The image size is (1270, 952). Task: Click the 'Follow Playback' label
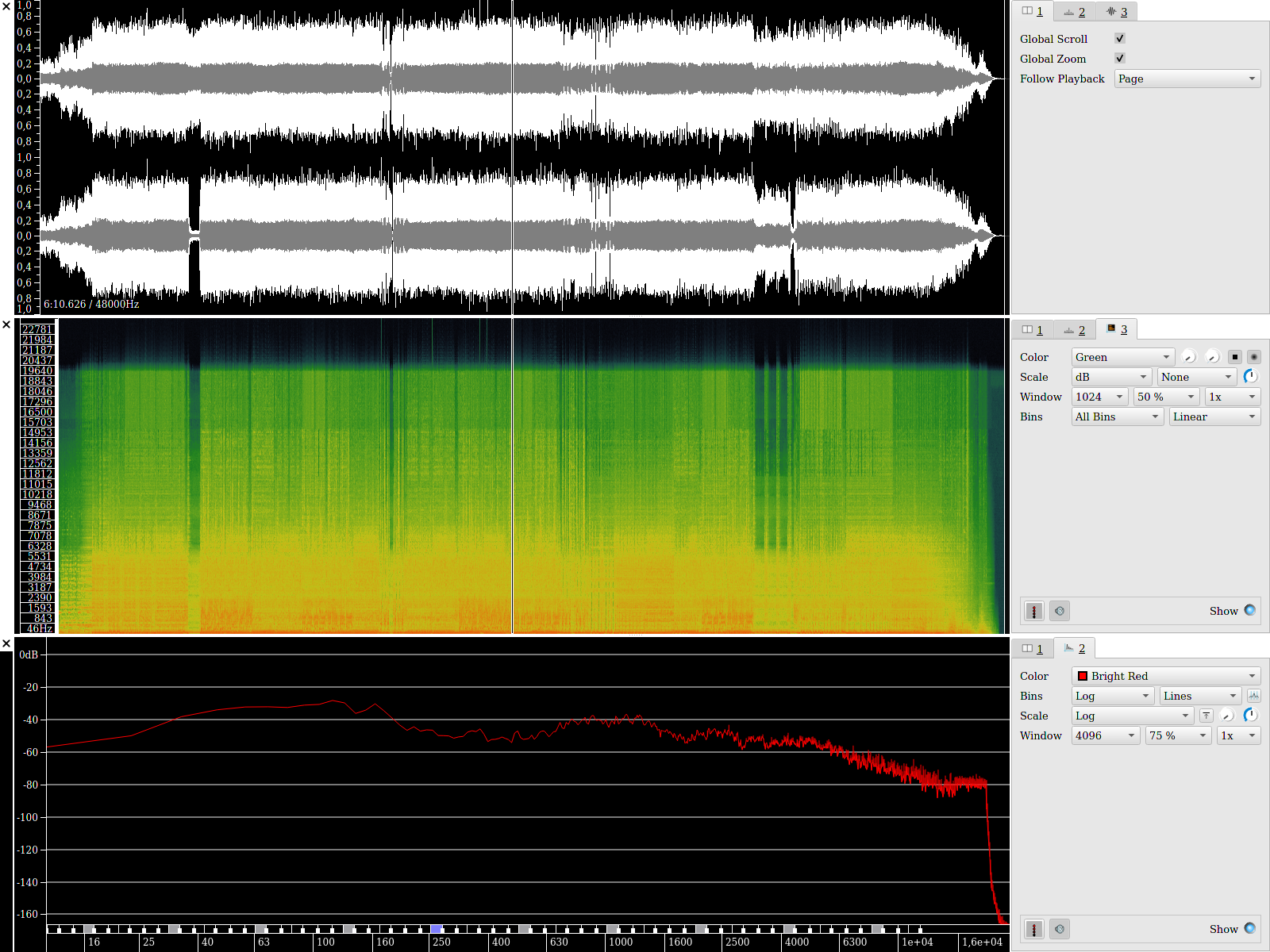(1062, 79)
